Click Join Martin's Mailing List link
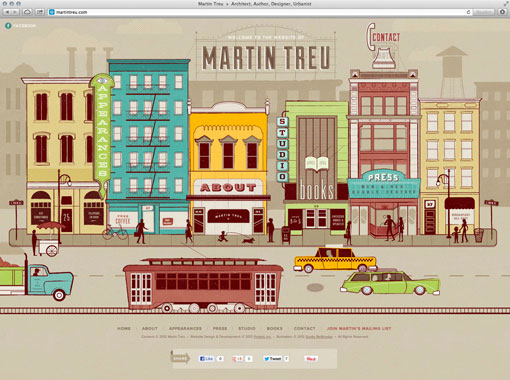 [x=359, y=328]
